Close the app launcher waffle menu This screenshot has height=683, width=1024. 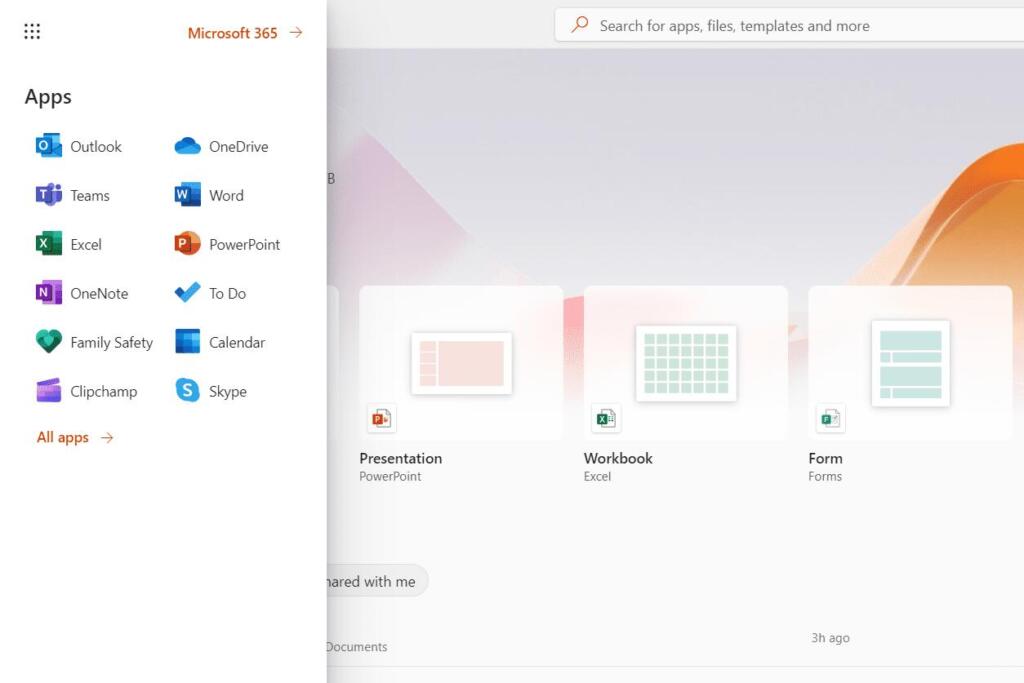[x=32, y=32]
